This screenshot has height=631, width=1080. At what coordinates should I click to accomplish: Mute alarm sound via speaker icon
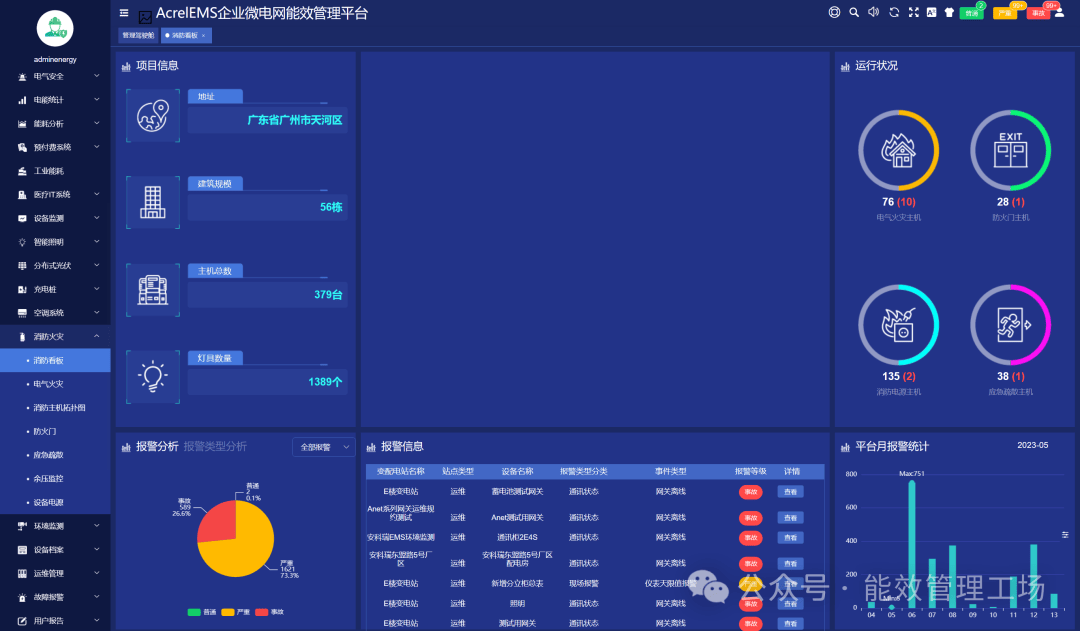pyautogui.click(x=873, y=12)
